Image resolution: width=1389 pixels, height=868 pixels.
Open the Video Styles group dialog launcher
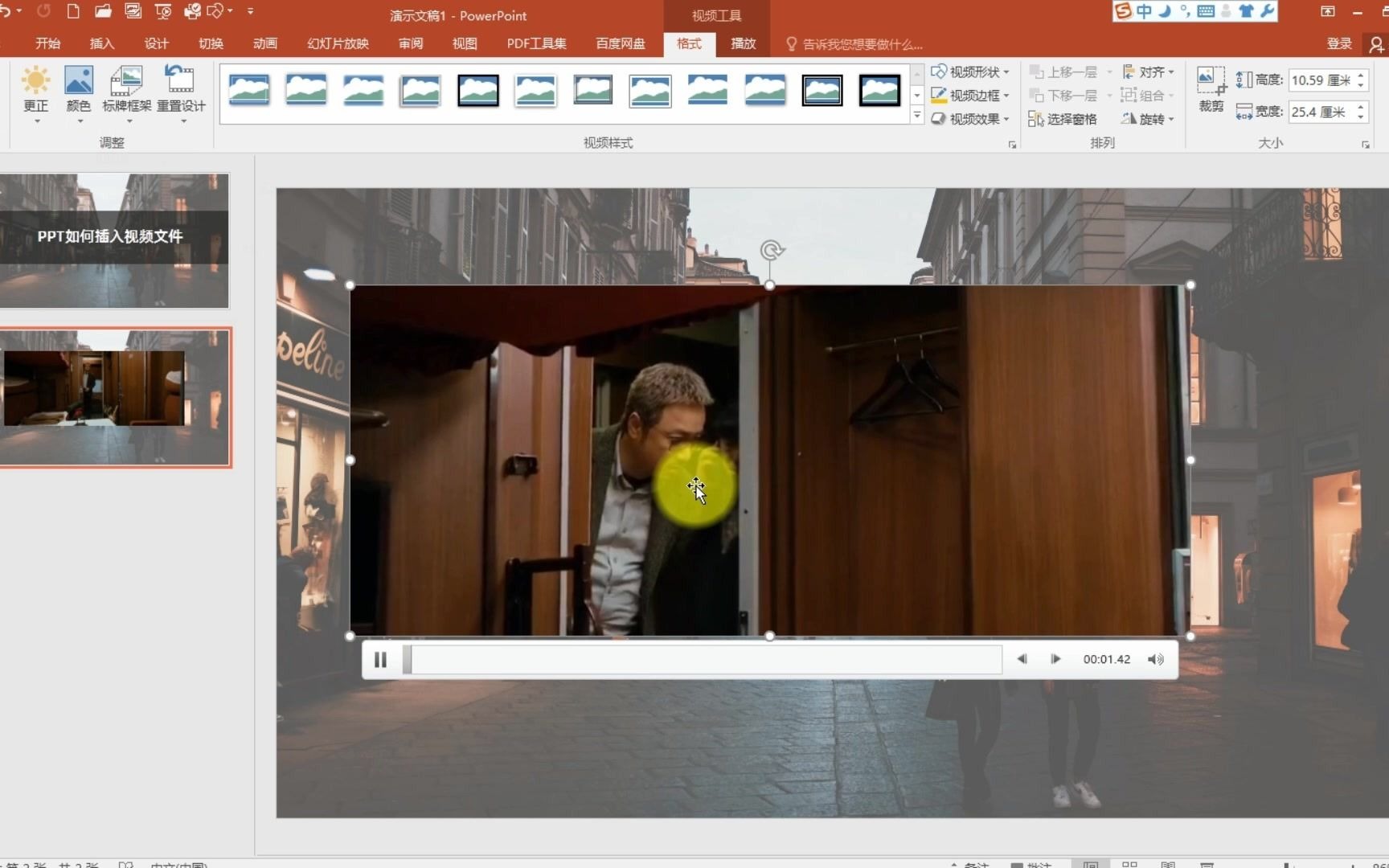point(1012,145)
